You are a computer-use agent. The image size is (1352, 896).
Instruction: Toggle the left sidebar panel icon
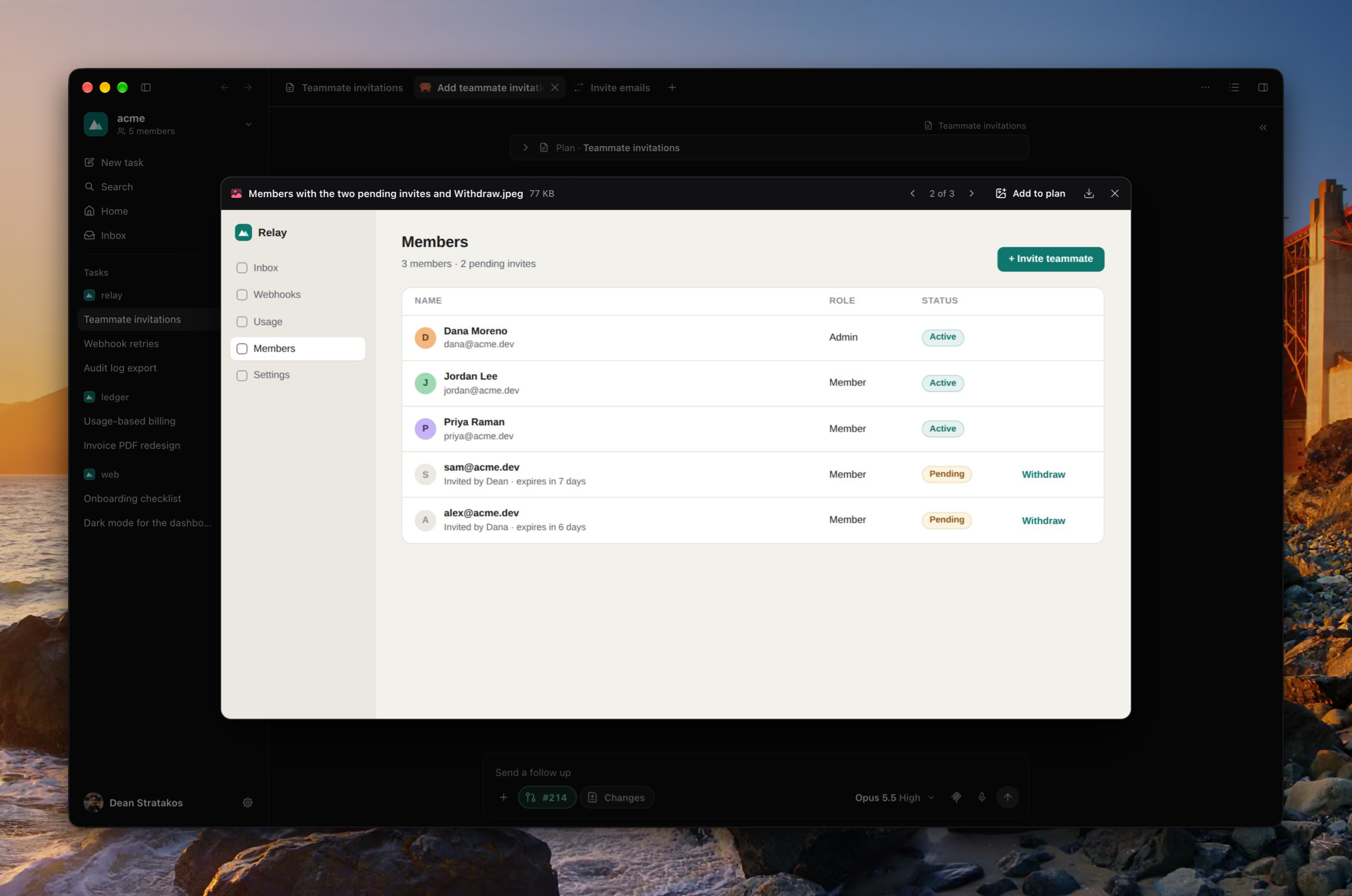146,87
